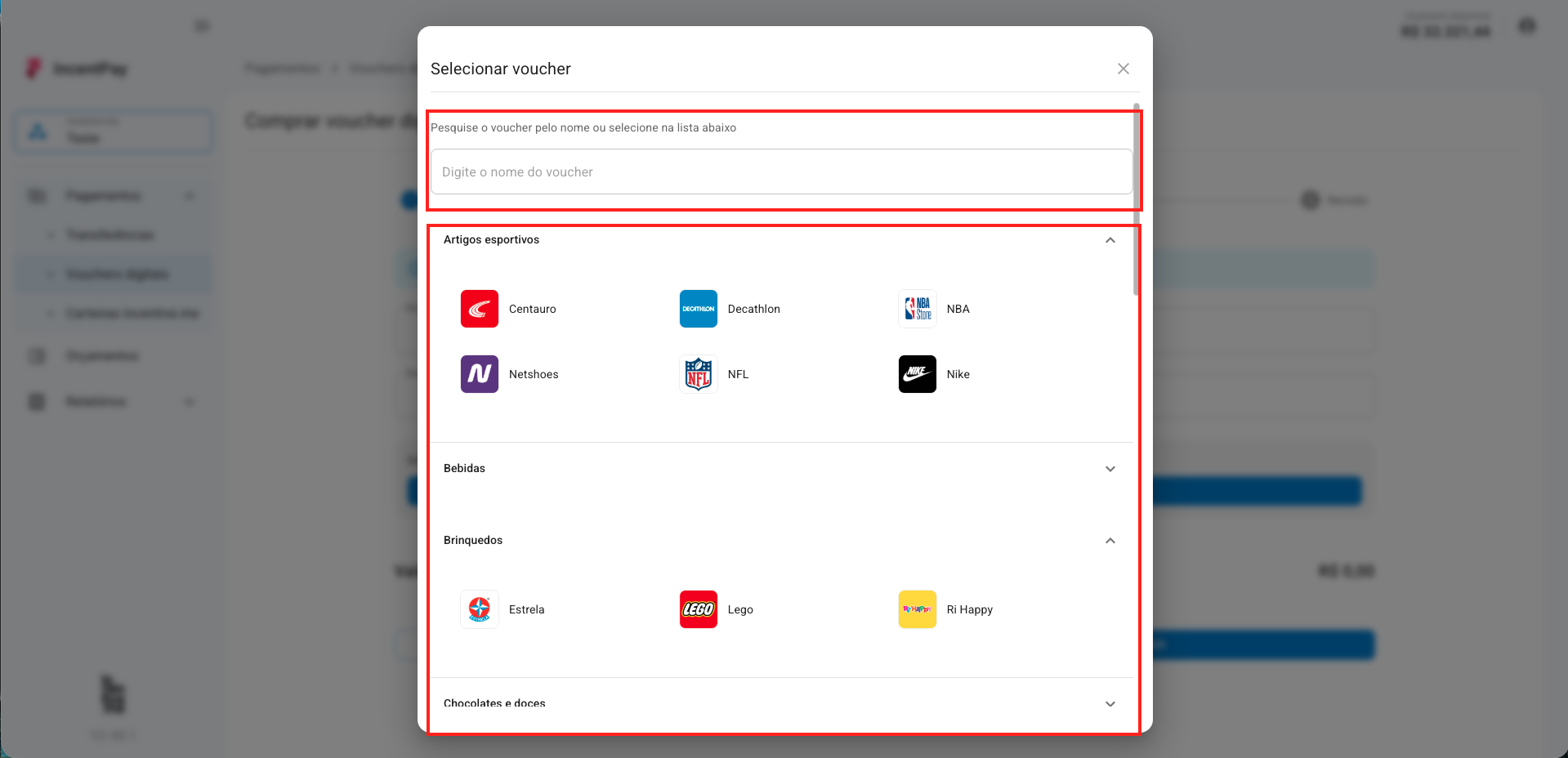Select the purple Netshoes logo icon
This screenshot has width=1568, height=758.
click(x=480, y=374)
